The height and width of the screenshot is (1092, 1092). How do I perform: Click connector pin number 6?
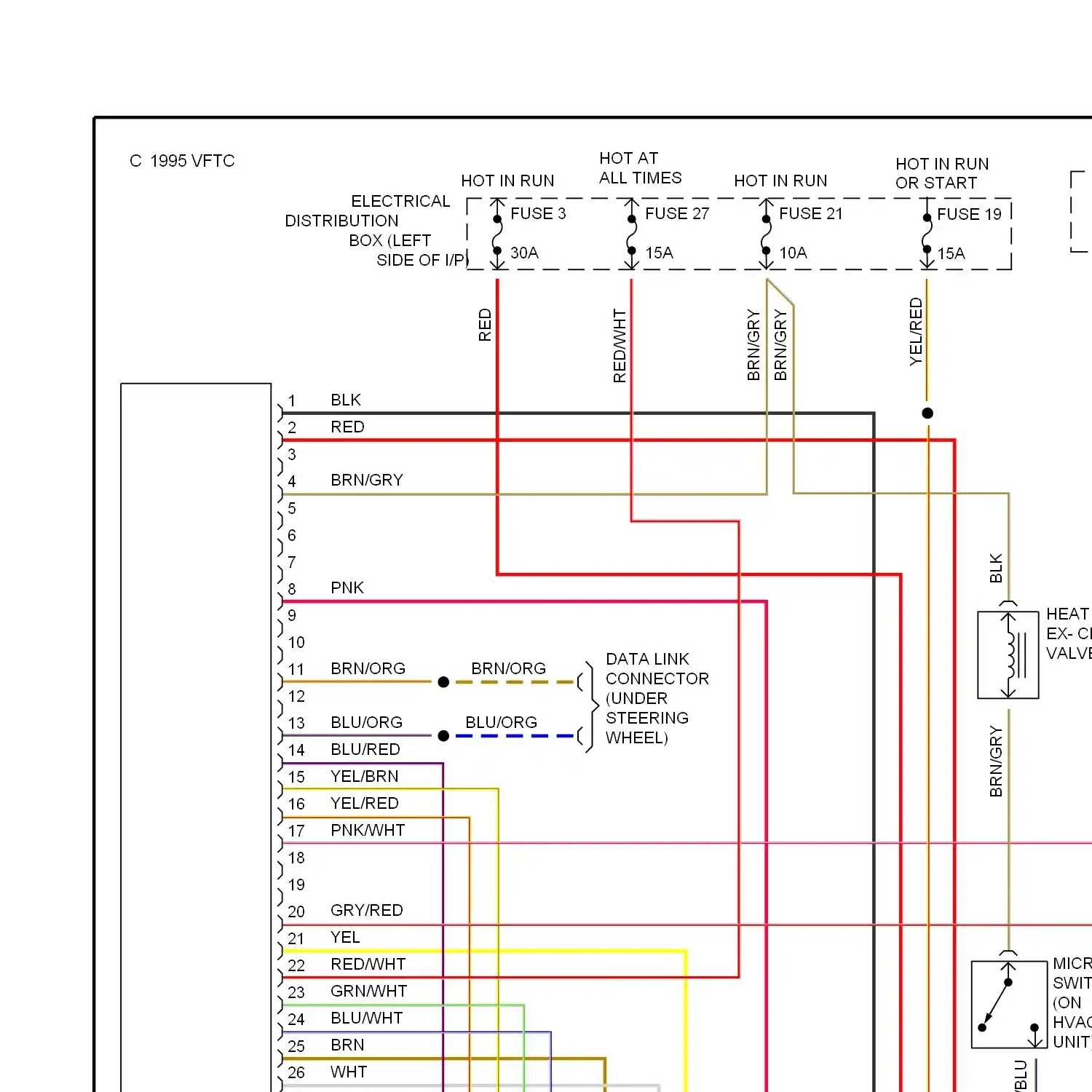click(292, 535)
